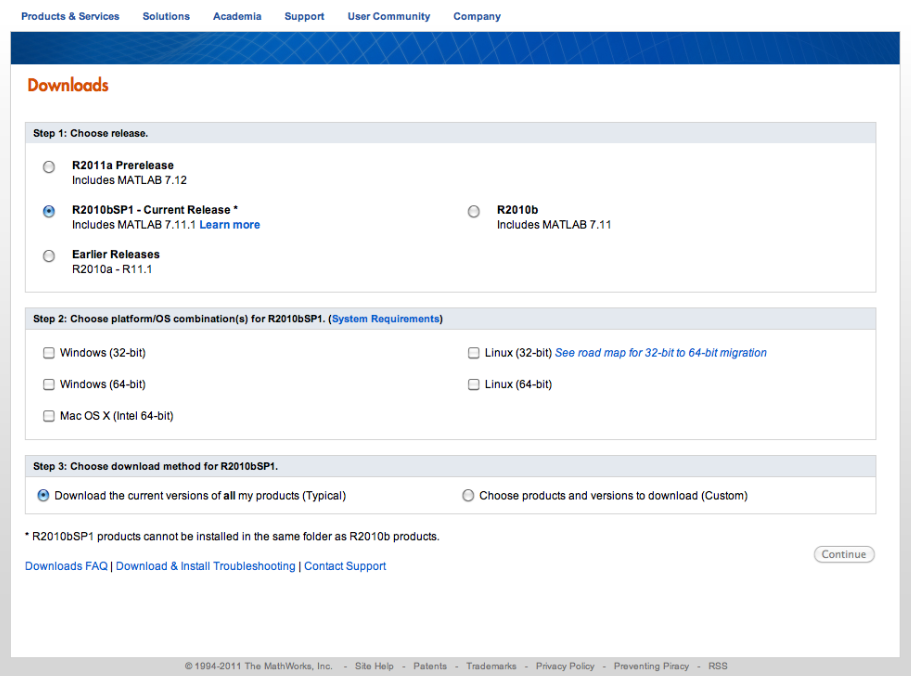911x676 pixels.
Task: Tick the Mac OS X (Intel 64-bit) checkbox
Action: [49, 416]
